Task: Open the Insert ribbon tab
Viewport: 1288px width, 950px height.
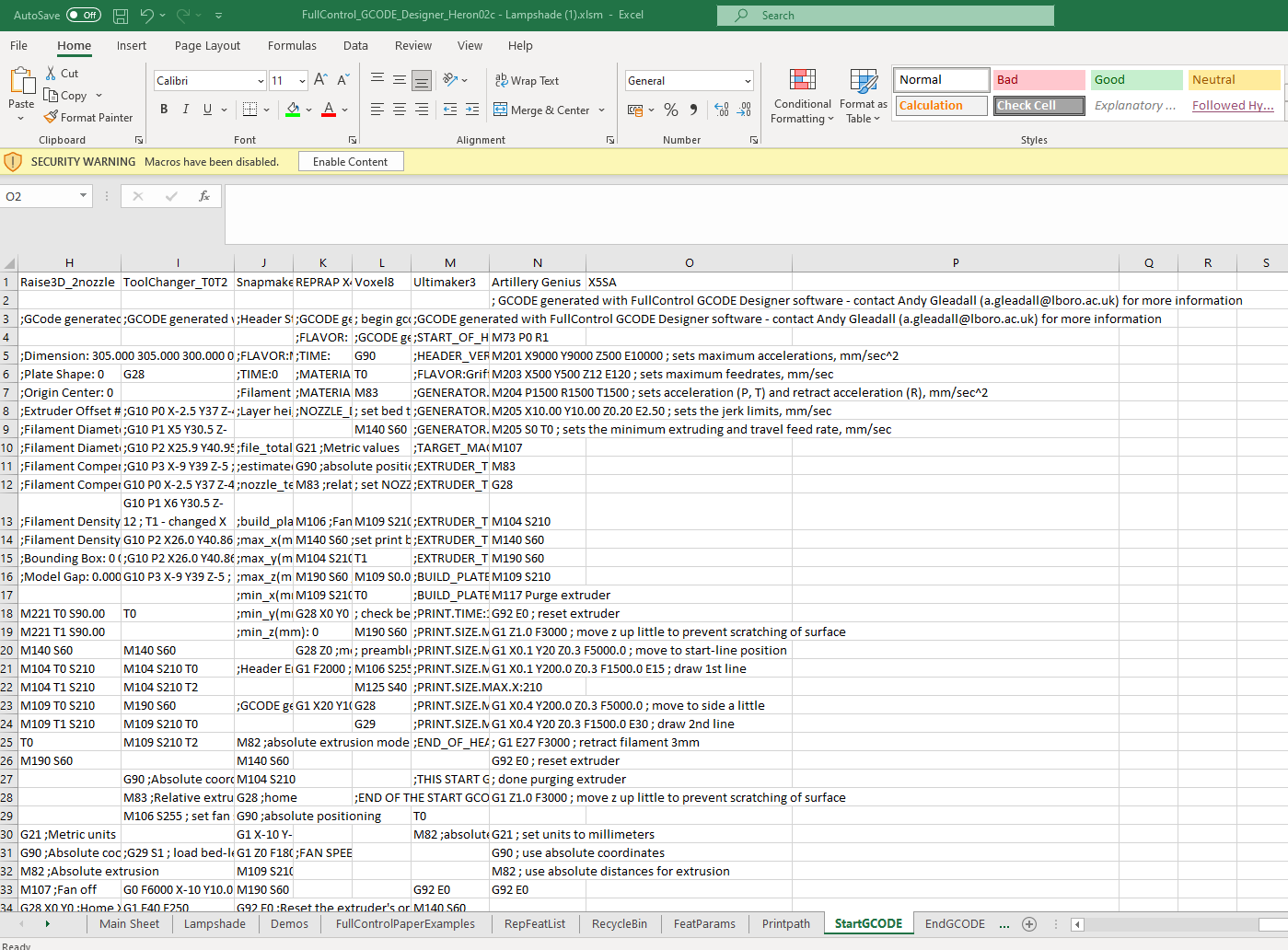Action: tap(132, 45)
